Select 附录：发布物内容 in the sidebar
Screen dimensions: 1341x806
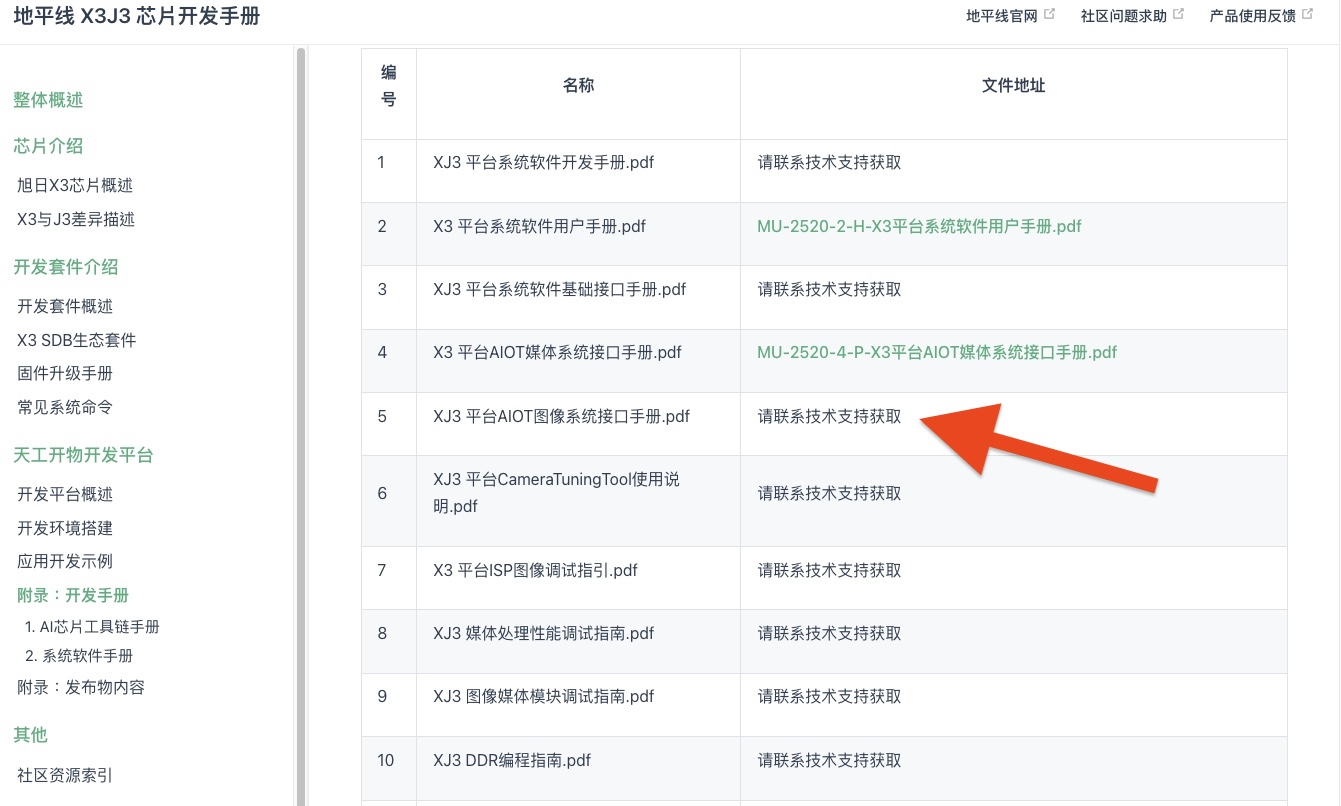81,687
